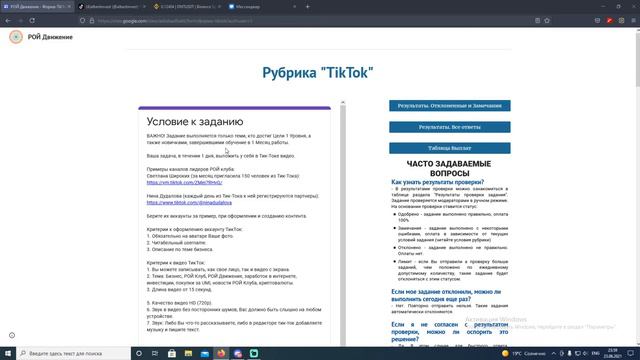The image size is (640, 360).
Task: Open the teal app icon on the taskbar
Action: [254, 353]
